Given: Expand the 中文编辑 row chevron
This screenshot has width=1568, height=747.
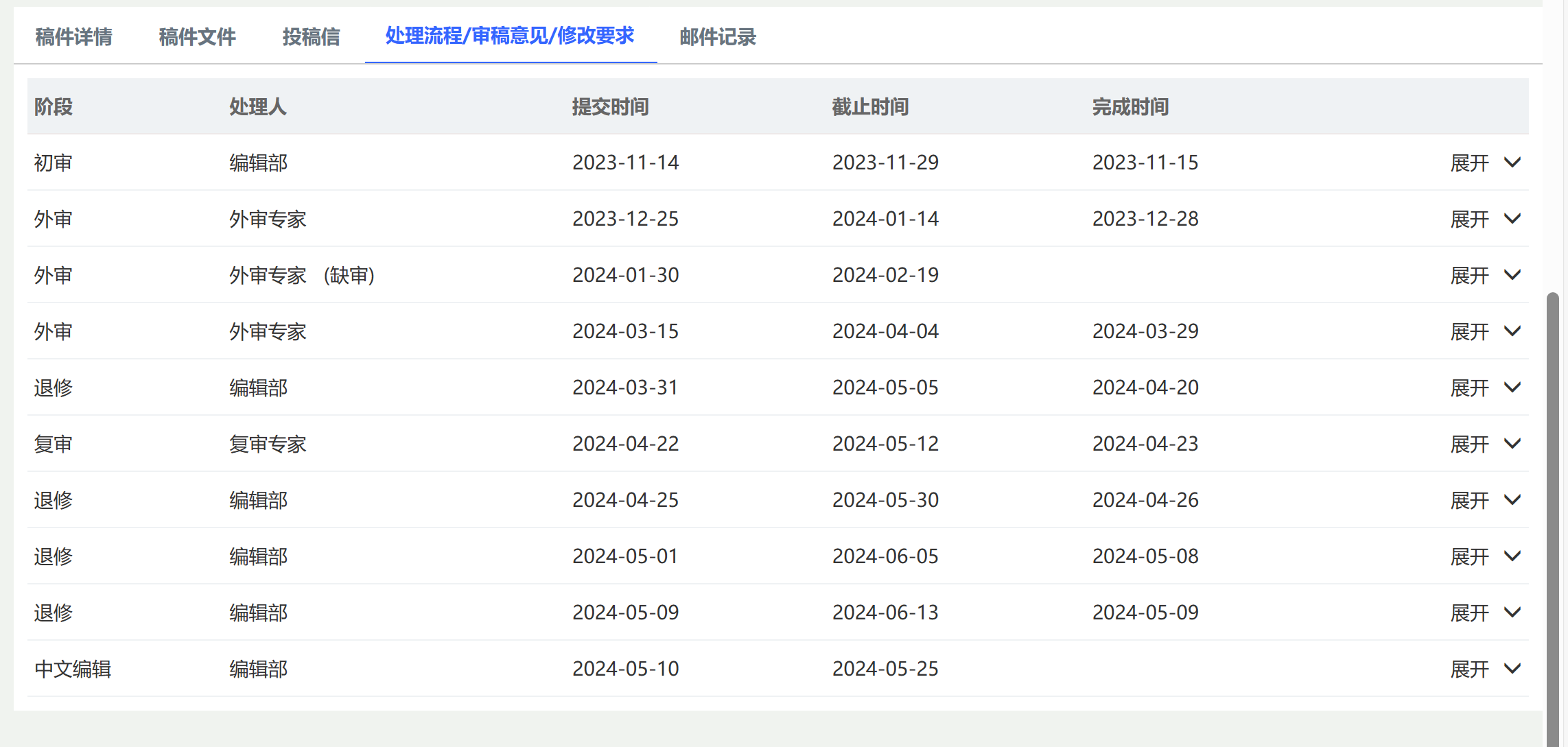Looking at the screenshot, I should point(1512,669).
